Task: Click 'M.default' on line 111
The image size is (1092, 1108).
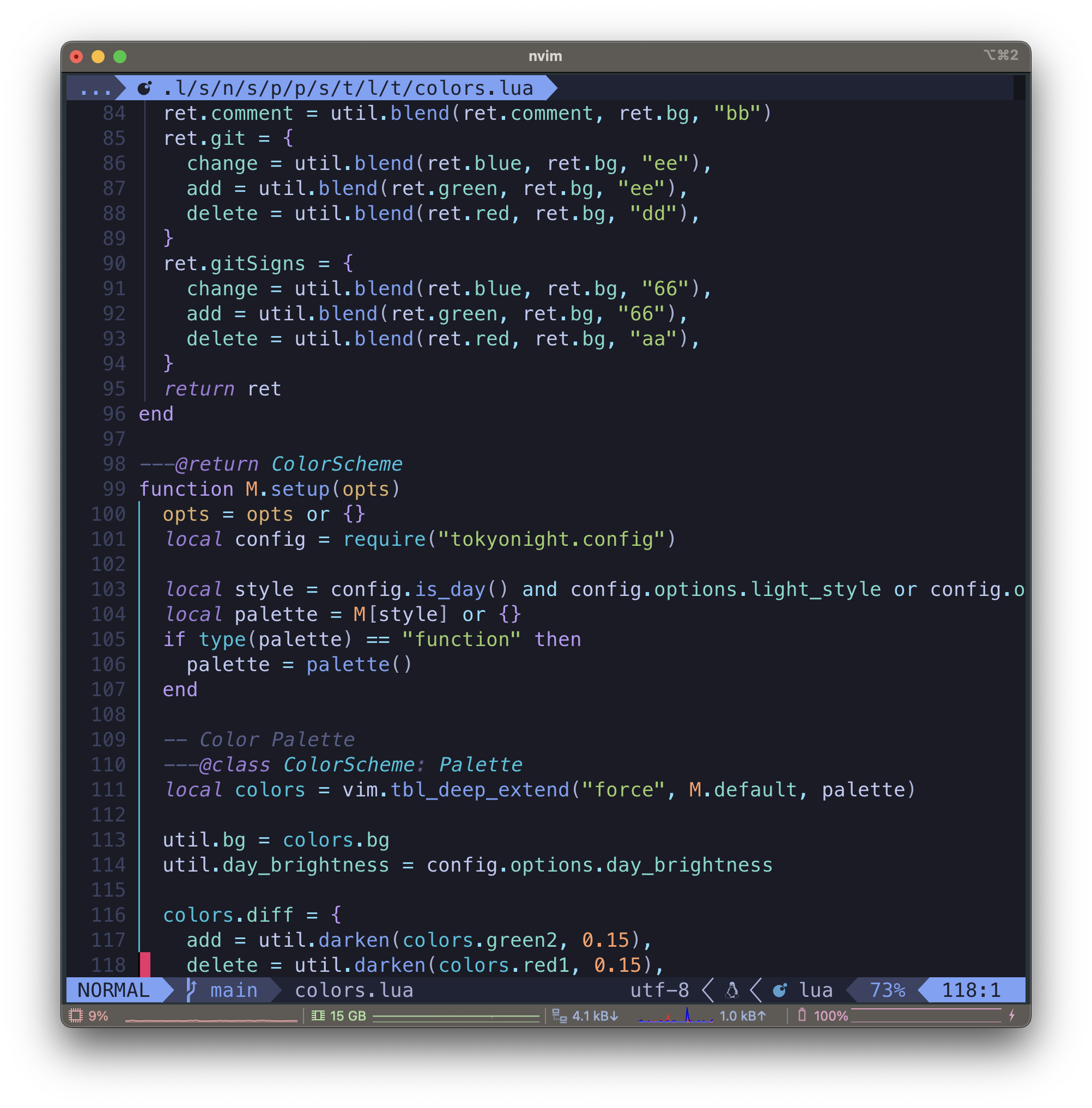Action: pyautogui.click(x=743, y=789)
